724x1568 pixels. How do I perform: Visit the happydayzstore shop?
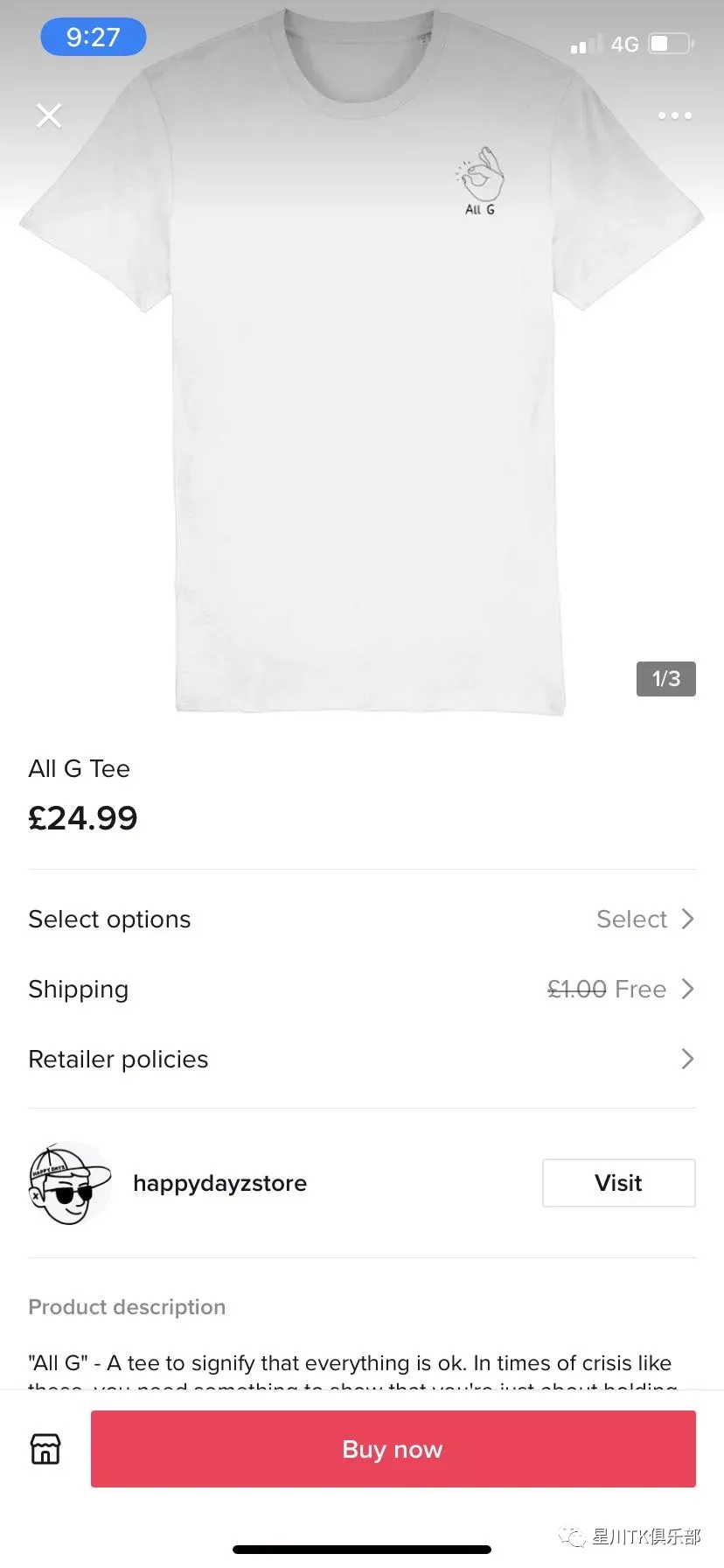(619, 1183)
